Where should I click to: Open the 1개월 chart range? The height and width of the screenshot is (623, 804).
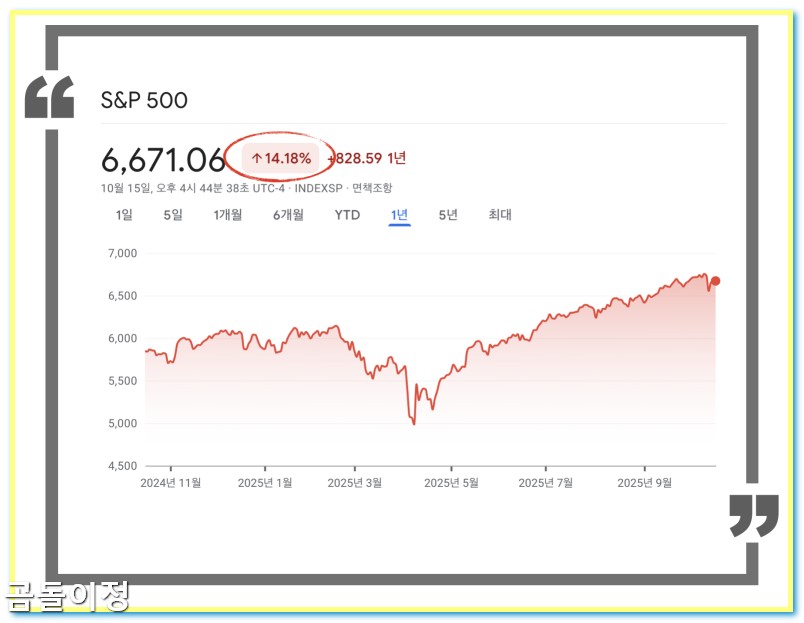[227, 215]
